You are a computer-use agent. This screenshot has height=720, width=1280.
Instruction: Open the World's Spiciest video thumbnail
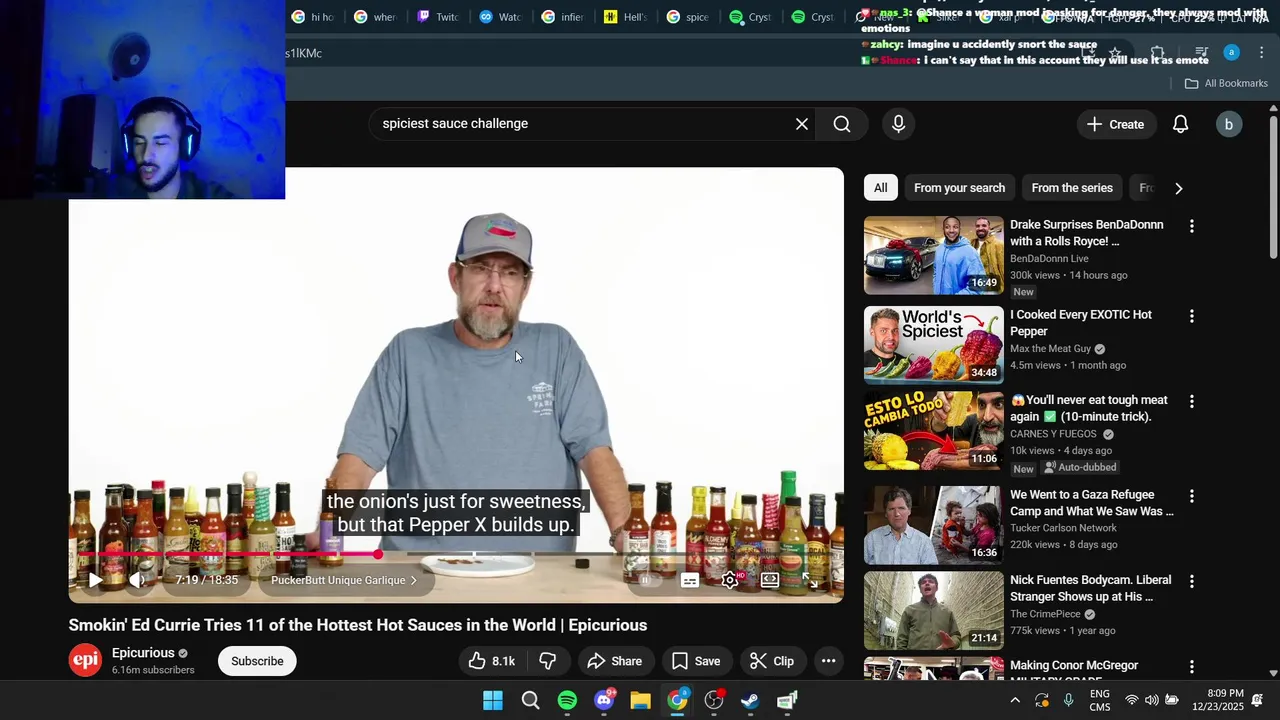click(933, 345)
